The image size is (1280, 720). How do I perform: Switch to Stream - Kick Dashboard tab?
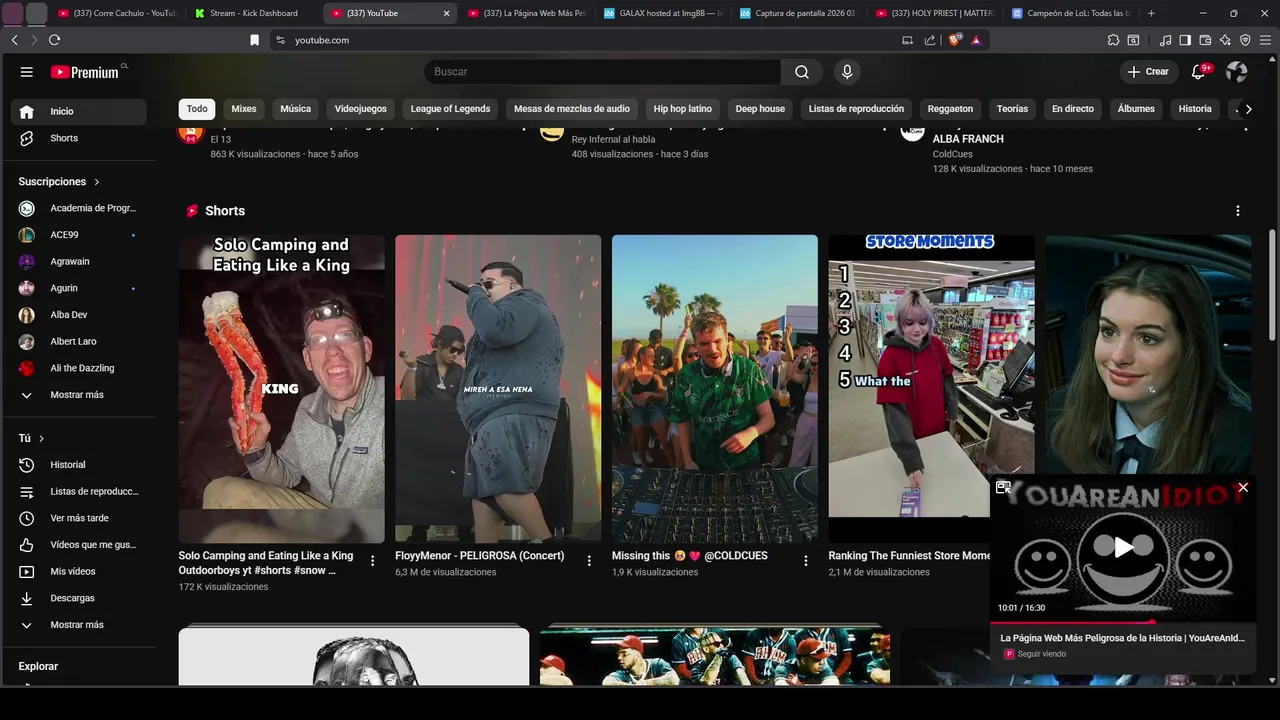click(253, 13)
